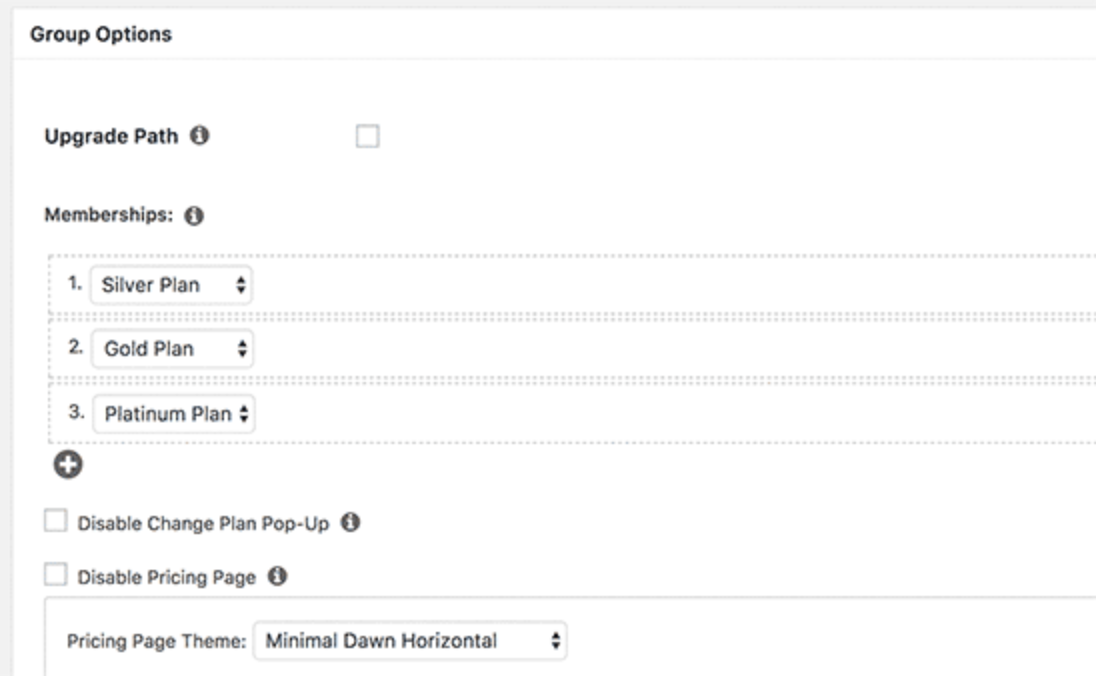1098x682 pixels.
Task: Click the Upgrade Path label text
Action: click(111, 137)
